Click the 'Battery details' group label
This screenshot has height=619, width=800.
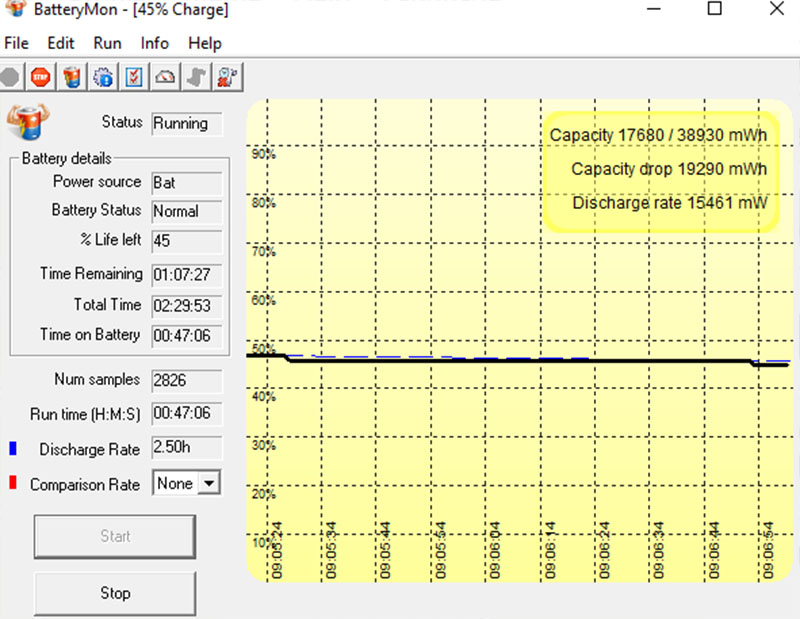(66, 159)
